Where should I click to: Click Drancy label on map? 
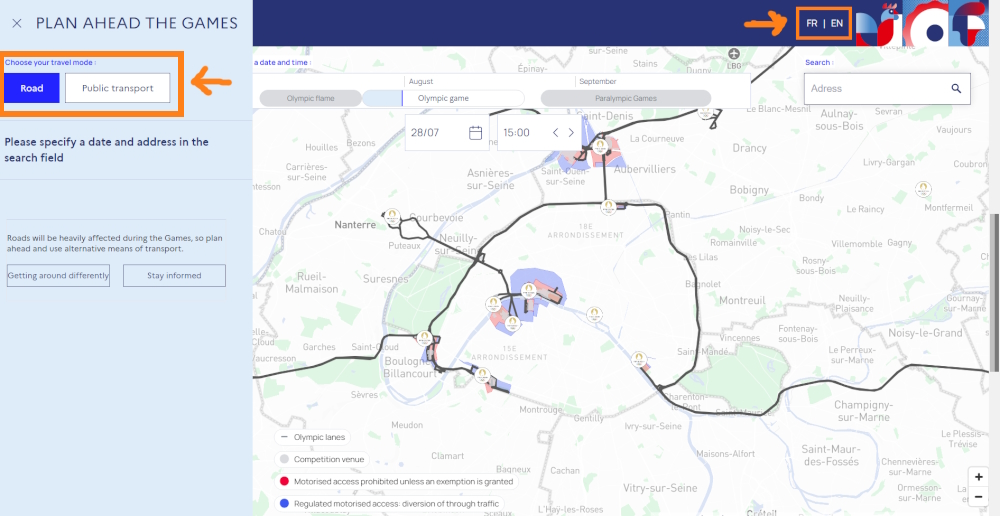tap(749, 148)
